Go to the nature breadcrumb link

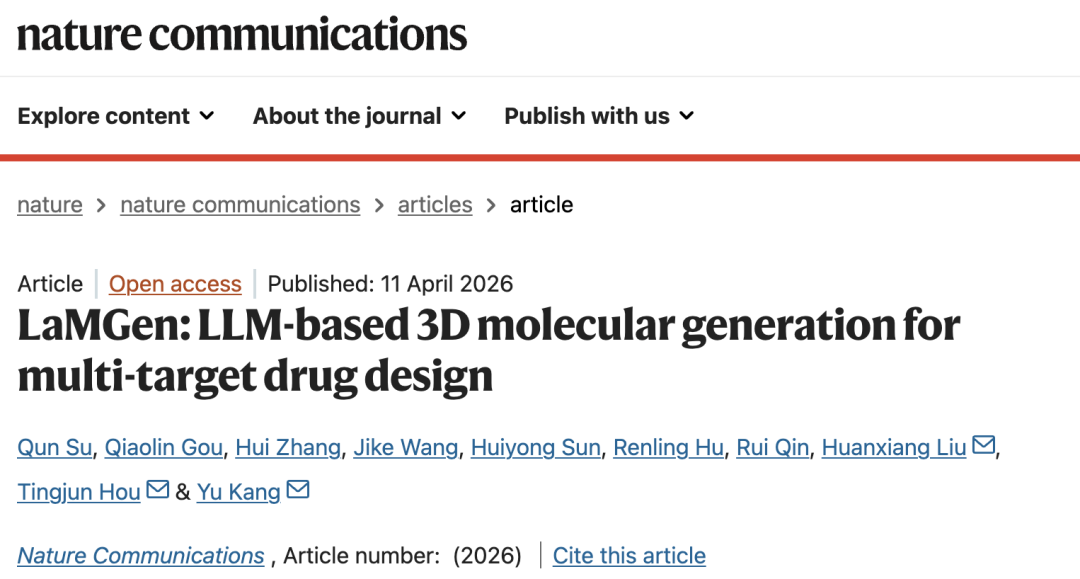[x=50, y=205]
